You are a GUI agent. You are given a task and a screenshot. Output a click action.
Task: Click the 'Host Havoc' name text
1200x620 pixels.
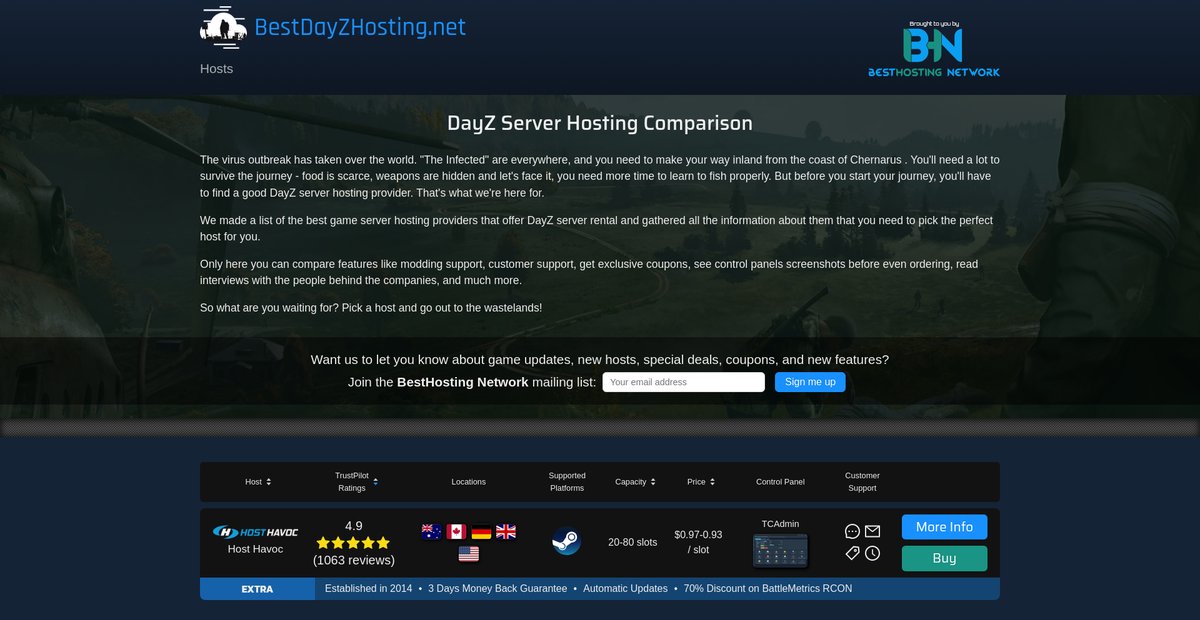[x=255, y=549]
